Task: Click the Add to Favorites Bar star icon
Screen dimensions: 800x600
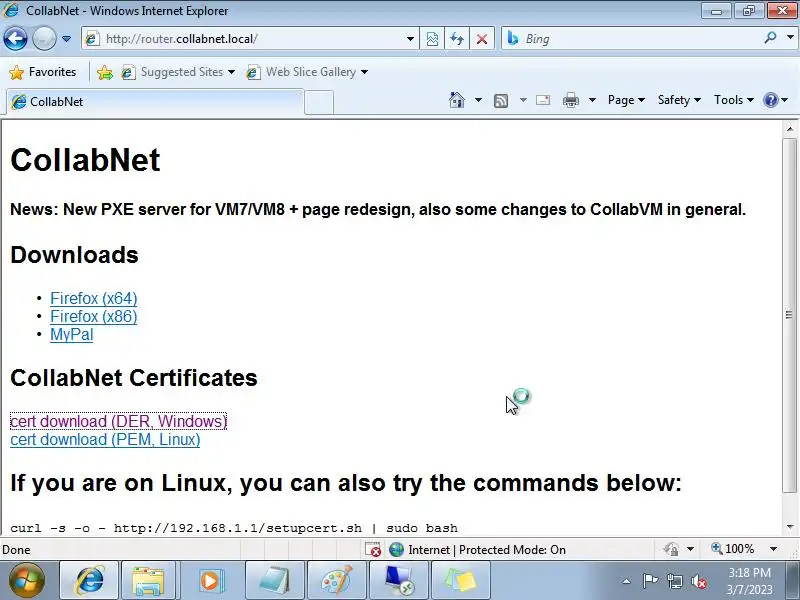Action: click(105, 72)
